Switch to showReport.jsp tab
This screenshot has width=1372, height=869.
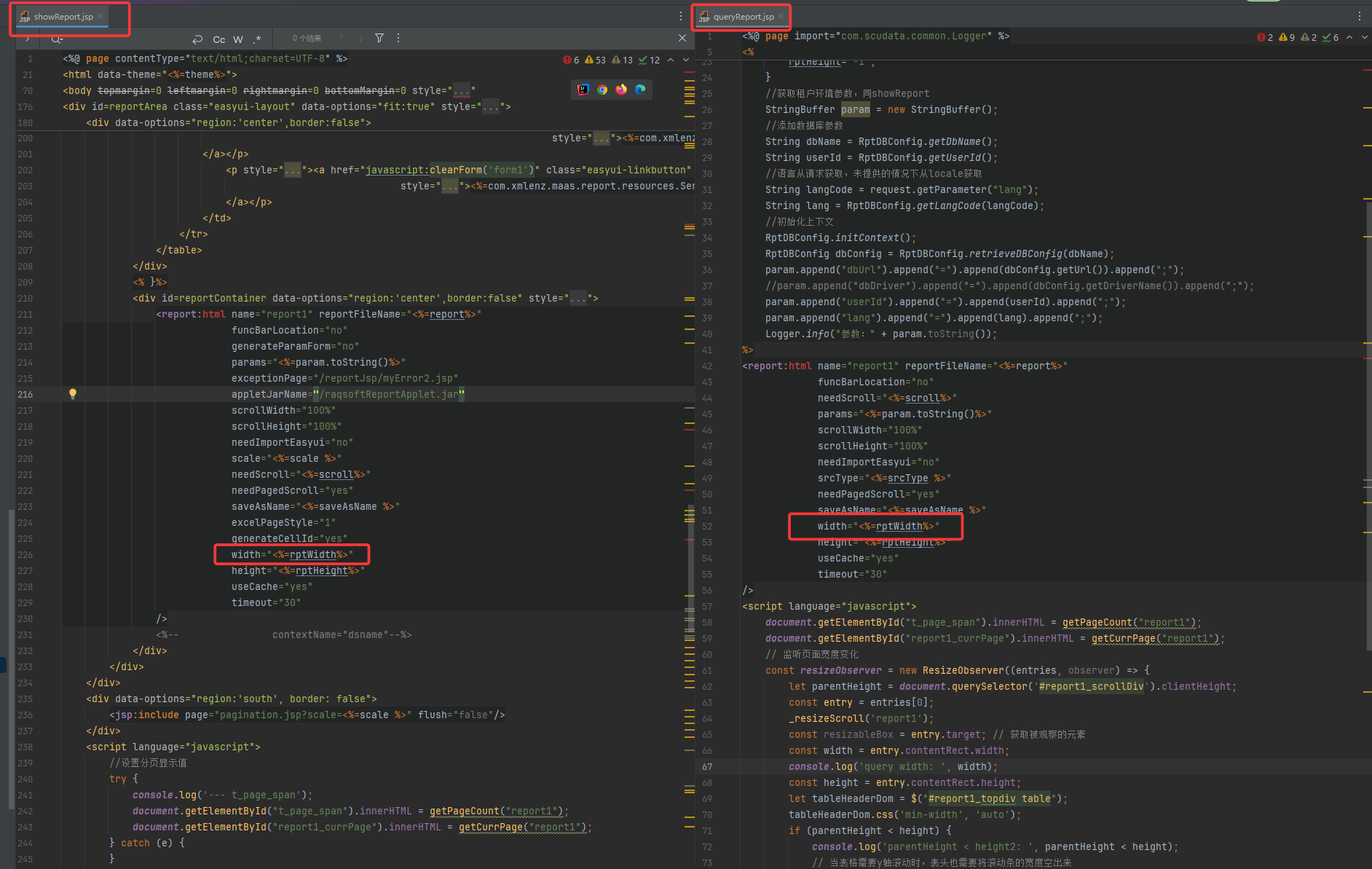(x=63, y=17)
